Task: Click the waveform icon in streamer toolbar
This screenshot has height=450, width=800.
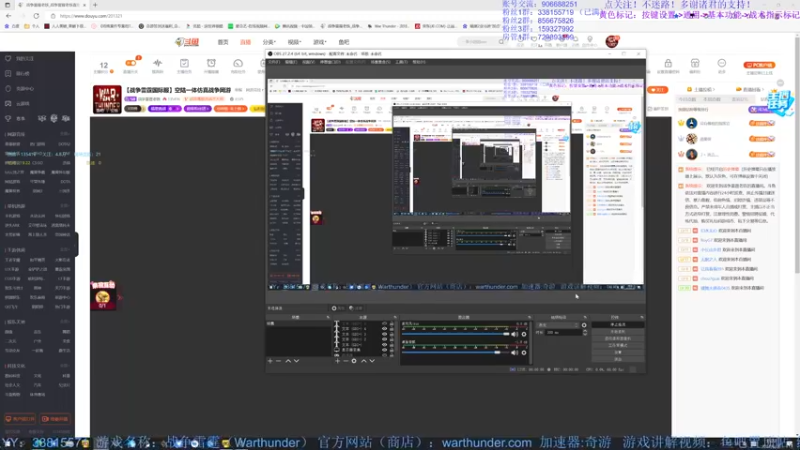Action: [158, 63]
